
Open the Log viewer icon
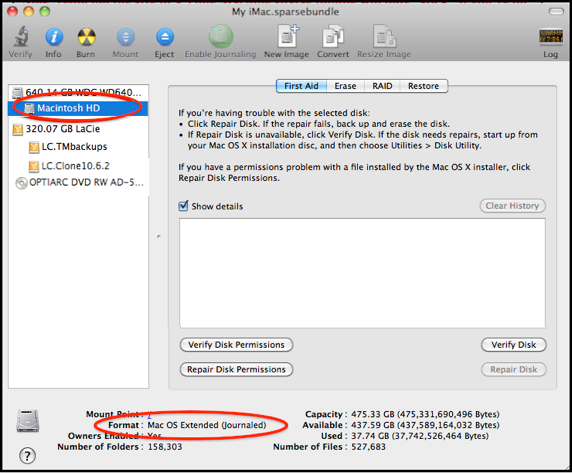point(550,36)
